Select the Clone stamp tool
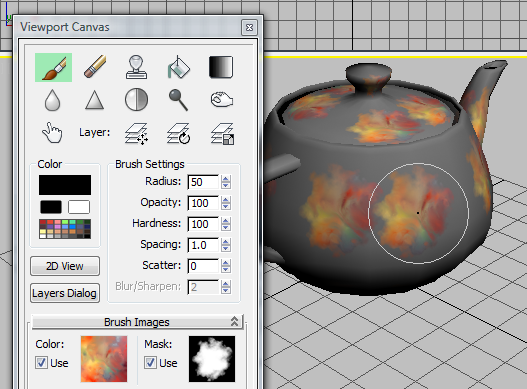The height and width of the screenshot is (389, 527). [x=136, y=67]
